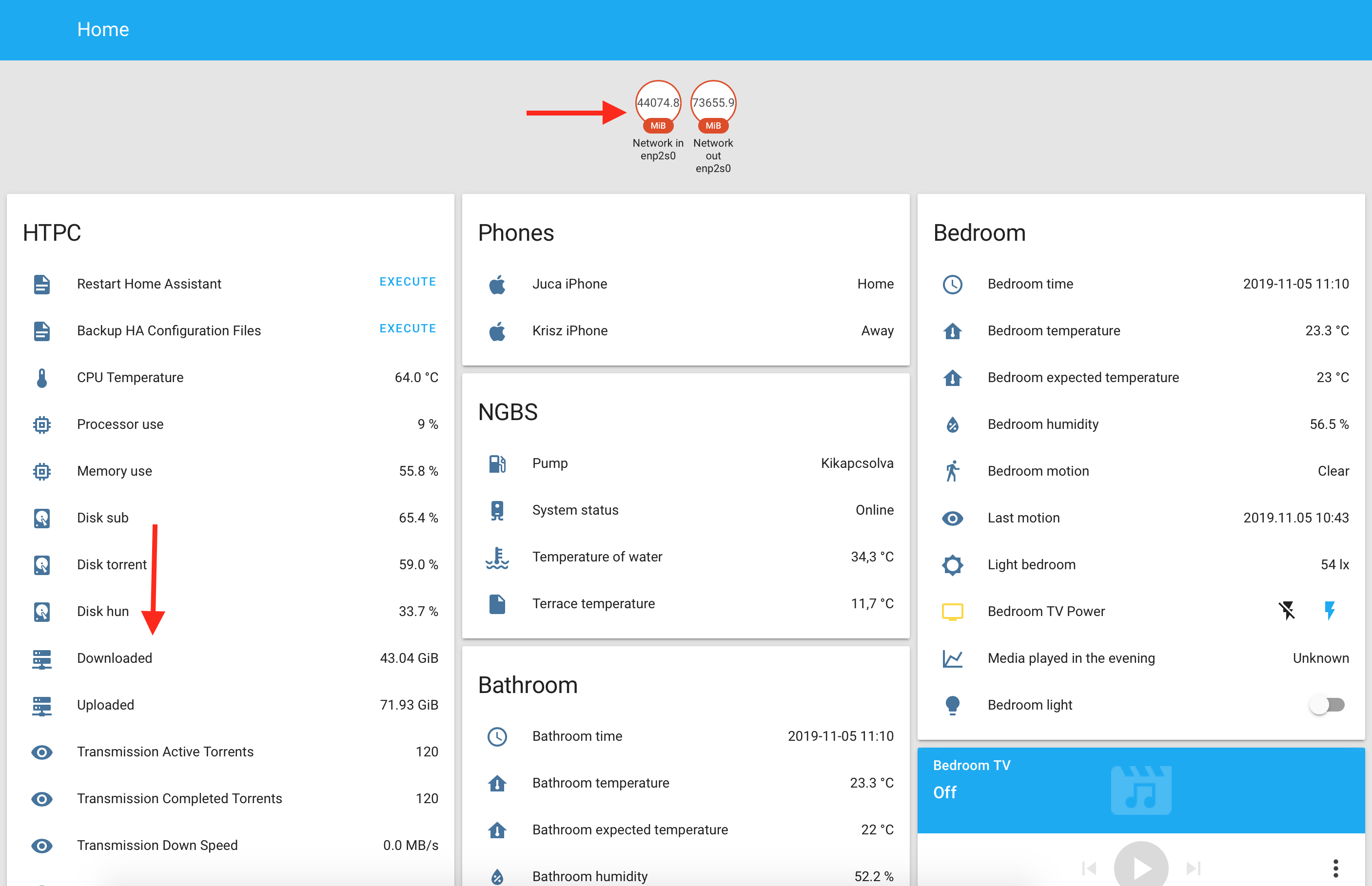
Task: Click the Downloaded server network icon
Action: 41,659
